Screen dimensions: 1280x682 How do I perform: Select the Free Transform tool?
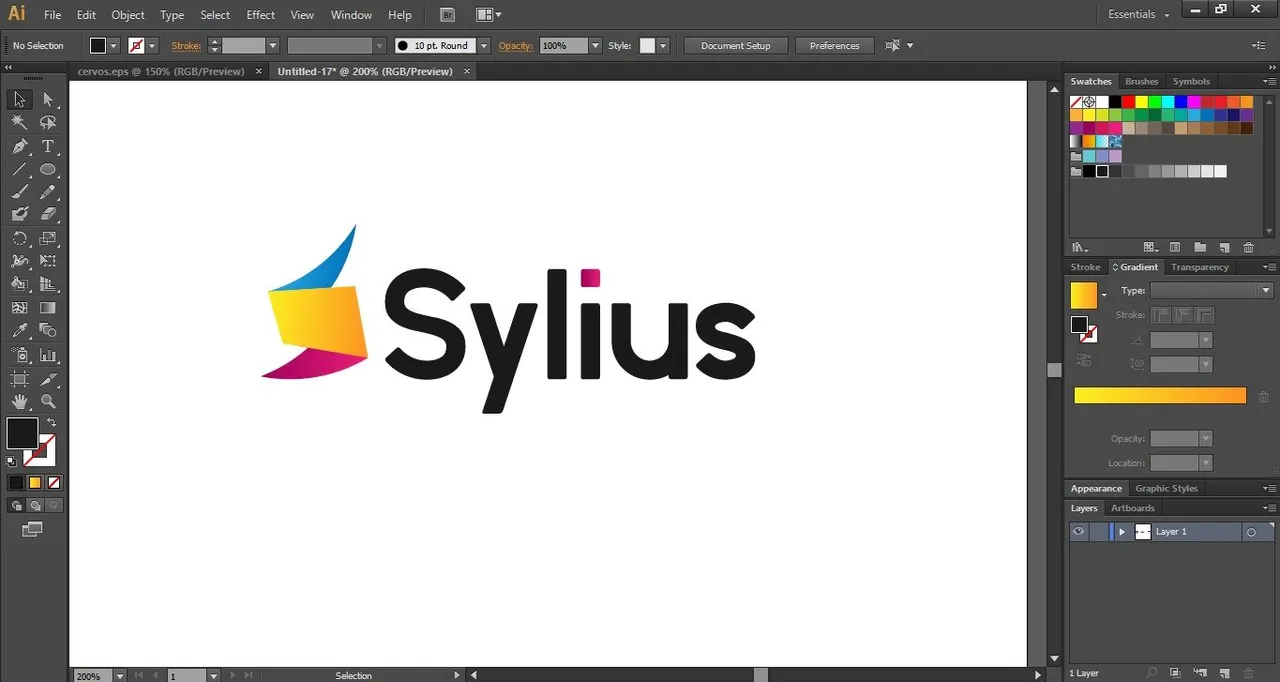tap(48, 261)
